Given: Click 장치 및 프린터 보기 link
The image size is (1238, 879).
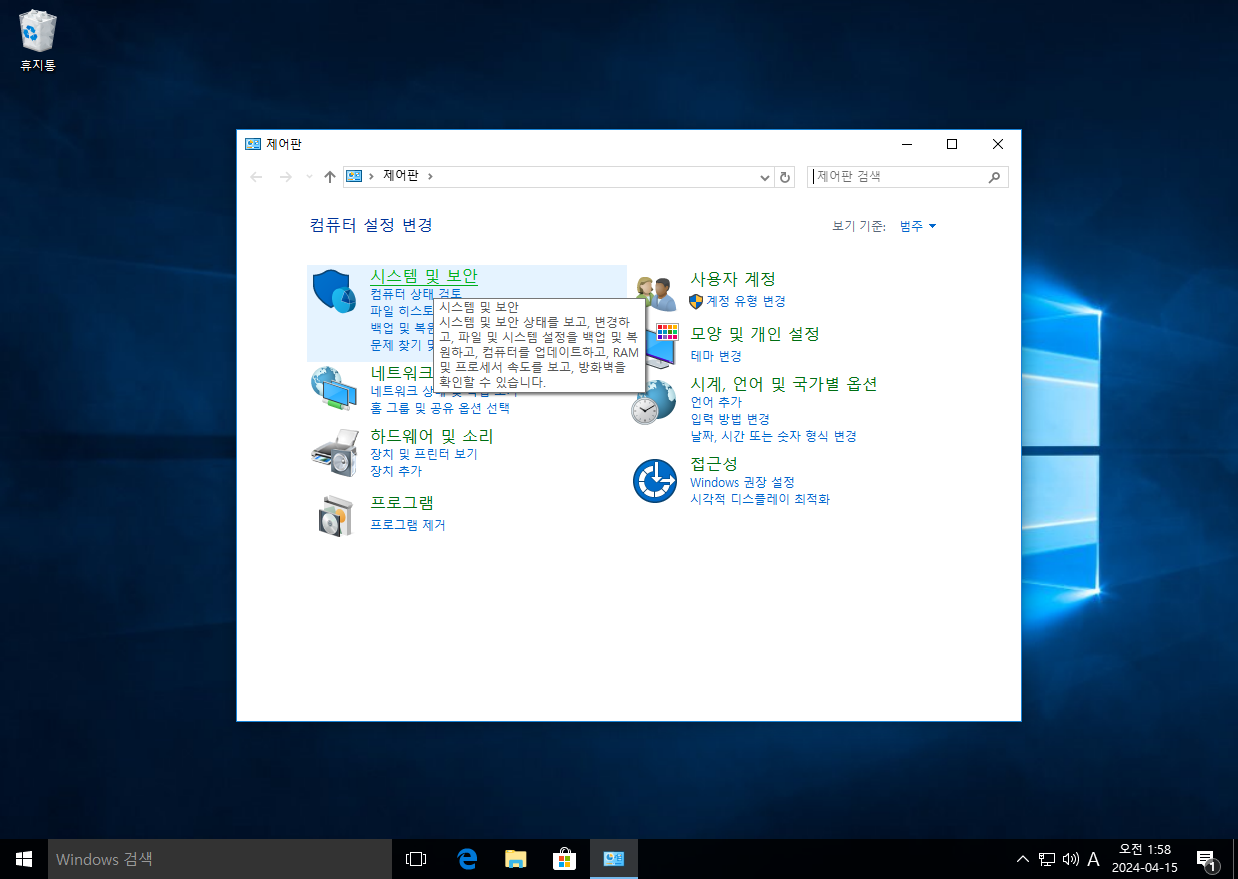Looking at the screenshot, I should click(424, 454).
